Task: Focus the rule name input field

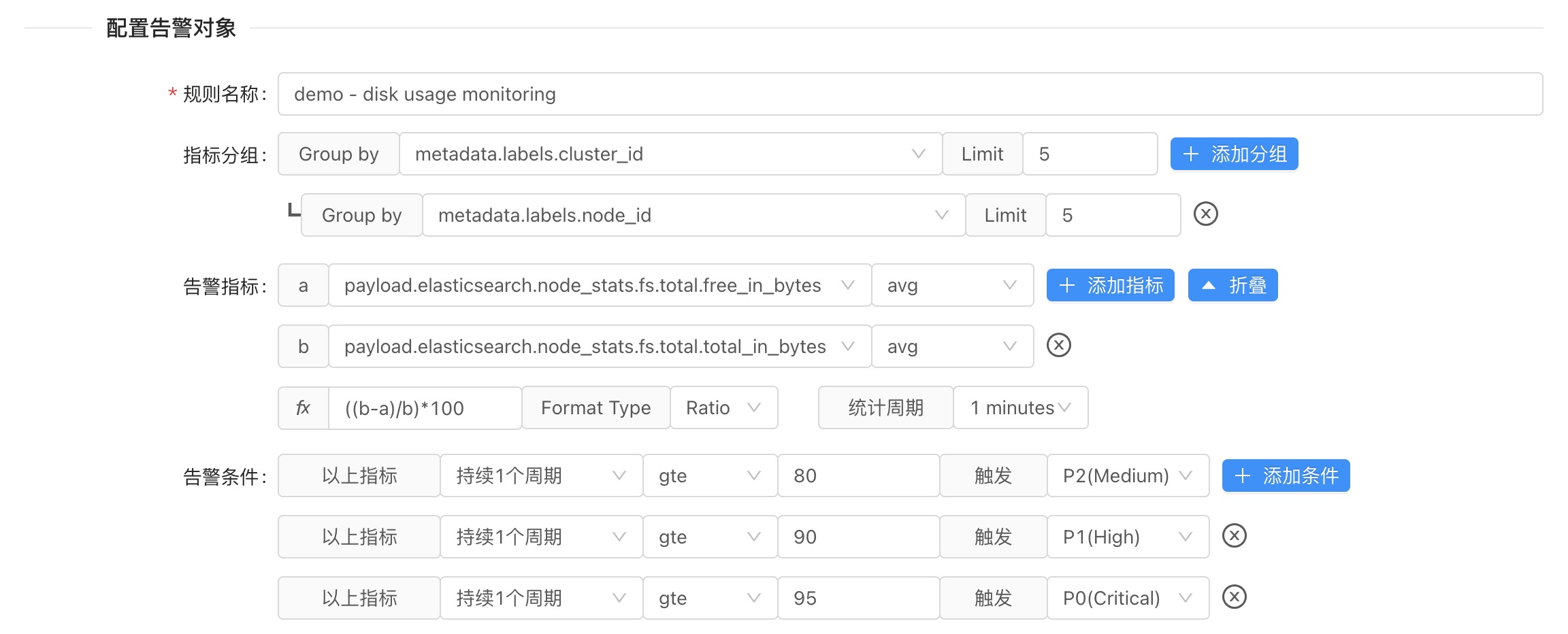Action: click(909, 94)
